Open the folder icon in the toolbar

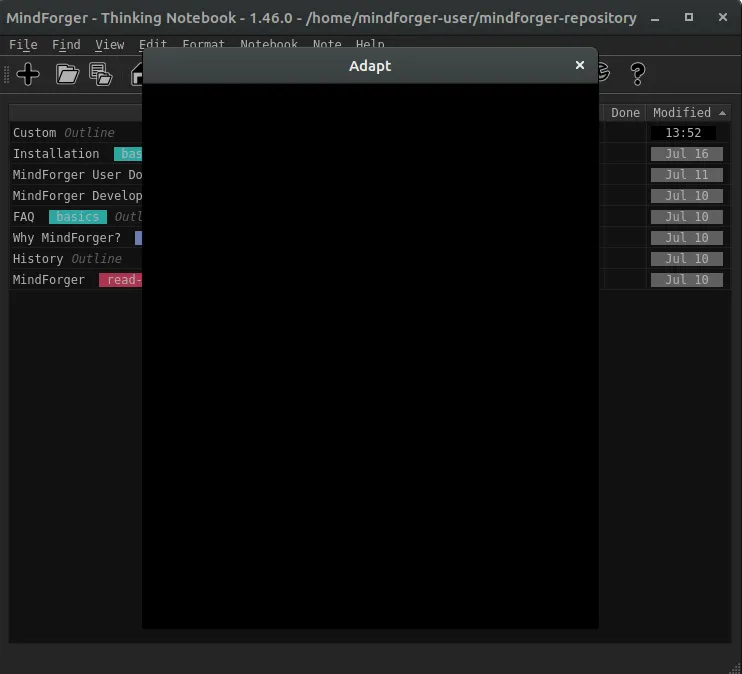pyautogui.click(x=67, y=74)
